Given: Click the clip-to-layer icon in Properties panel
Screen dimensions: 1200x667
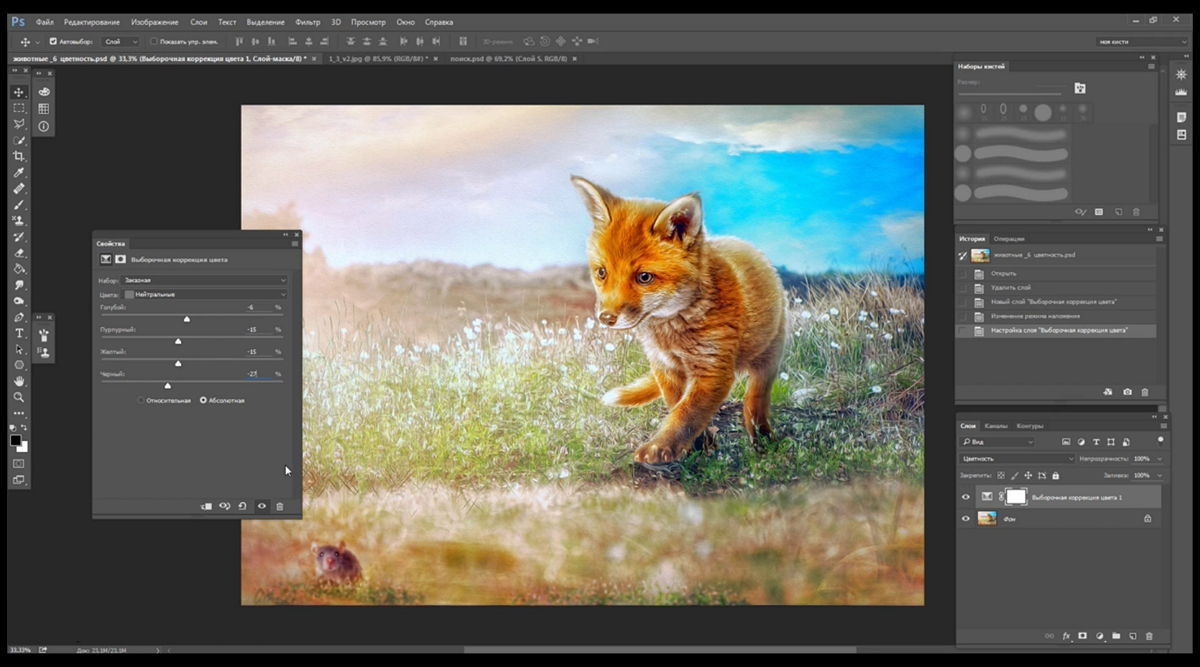Looking at the screenshot, I should pos(206,506).
